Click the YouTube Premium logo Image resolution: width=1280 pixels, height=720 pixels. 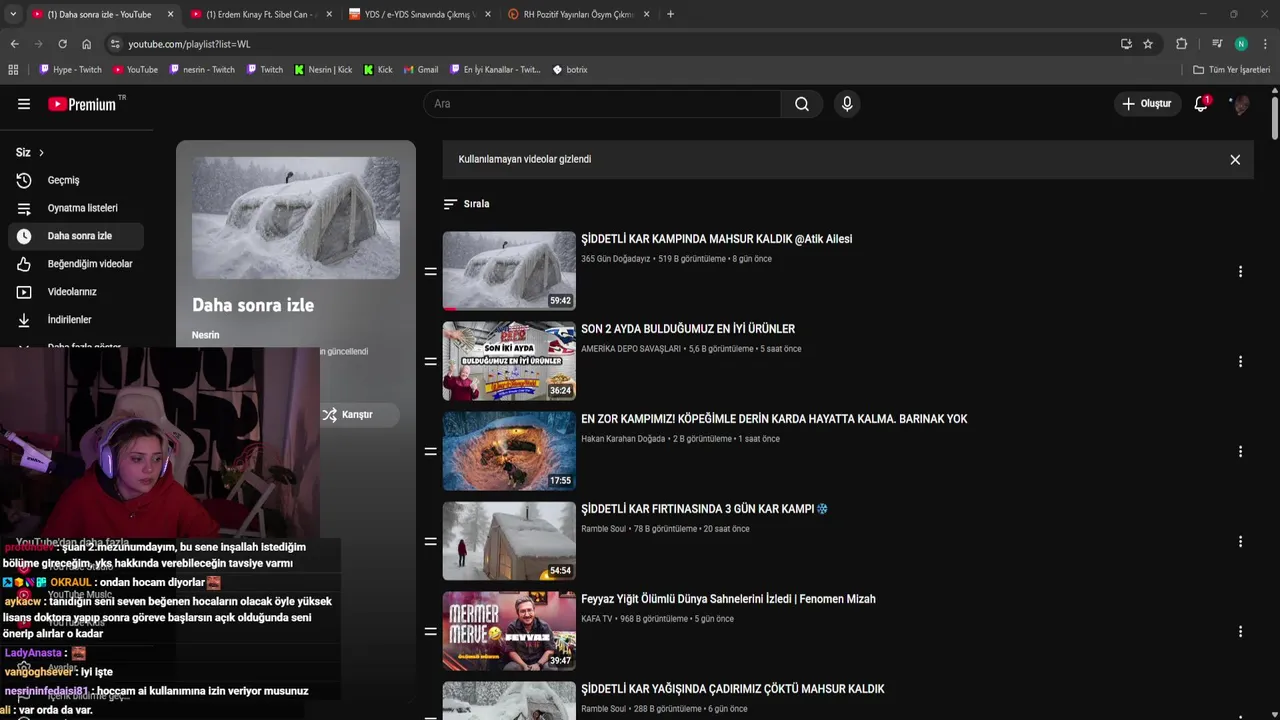[82, 104]
